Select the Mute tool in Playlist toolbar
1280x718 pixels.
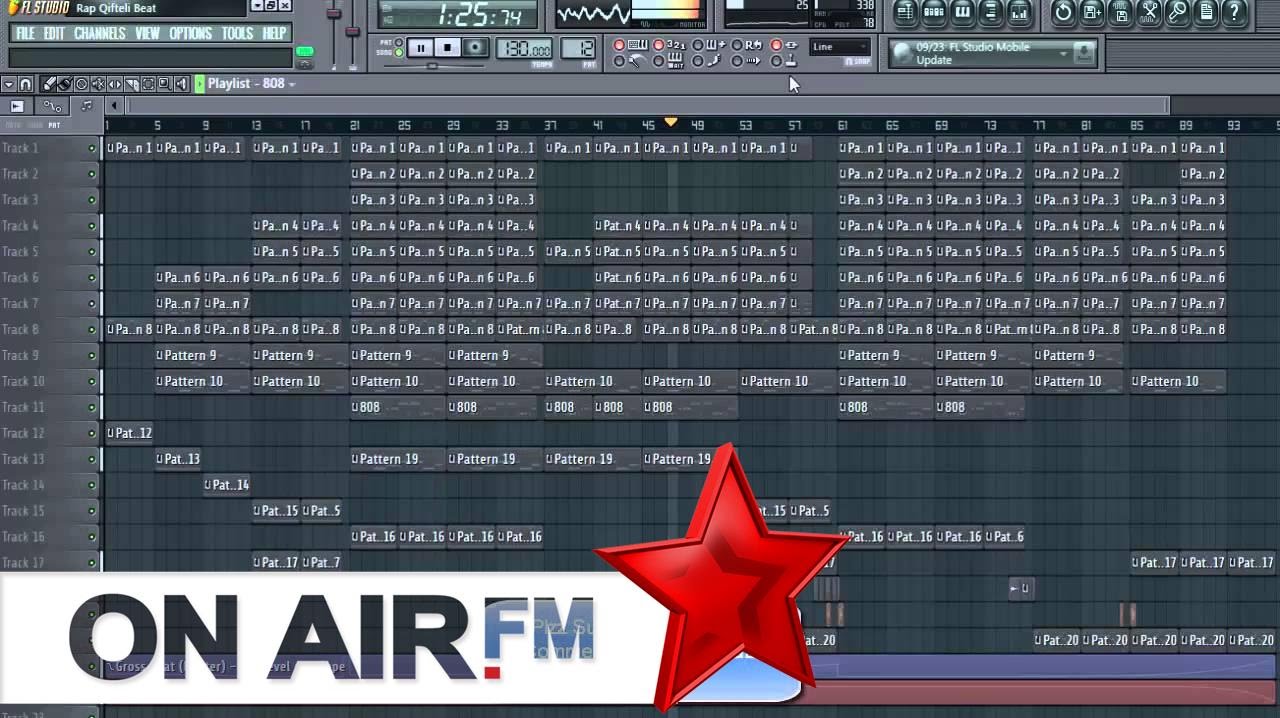coord(98,84)
